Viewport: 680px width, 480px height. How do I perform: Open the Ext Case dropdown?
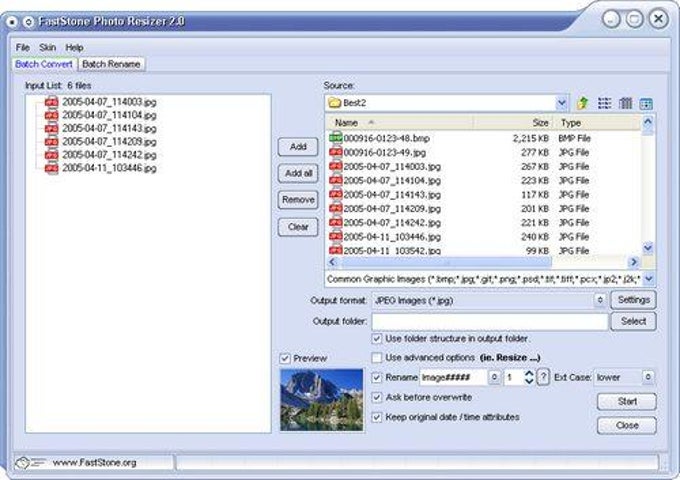[x=648, y=378]
